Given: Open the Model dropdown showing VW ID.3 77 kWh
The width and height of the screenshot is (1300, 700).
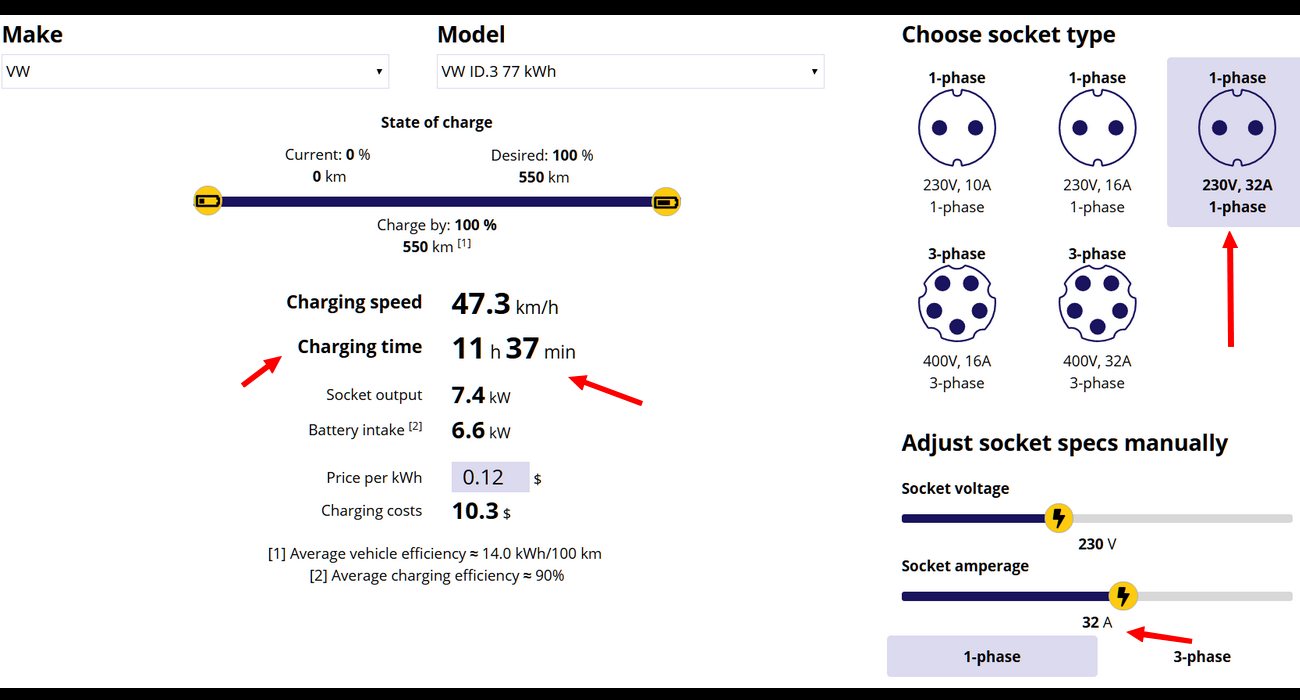Looking at the screenshot, I should coord(630,72).
